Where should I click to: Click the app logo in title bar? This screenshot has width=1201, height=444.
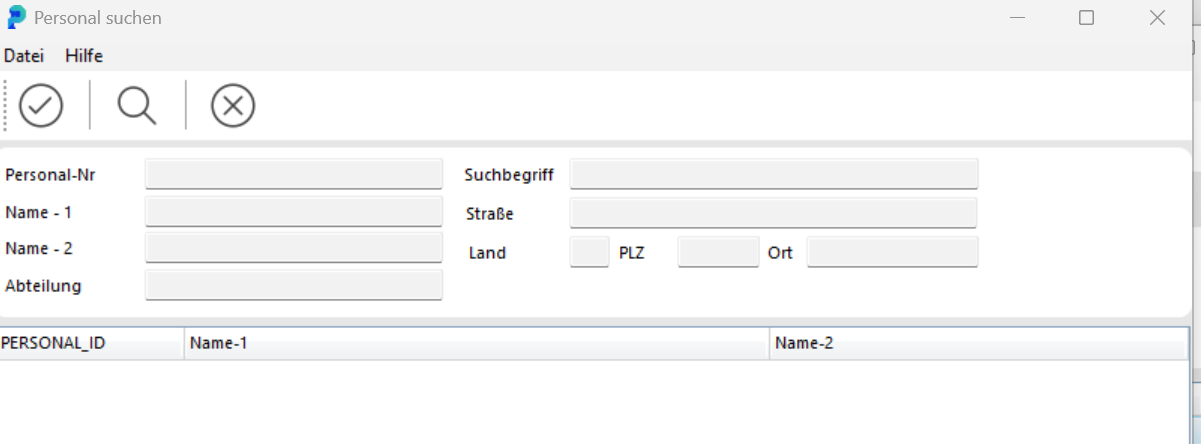point(16,18)
